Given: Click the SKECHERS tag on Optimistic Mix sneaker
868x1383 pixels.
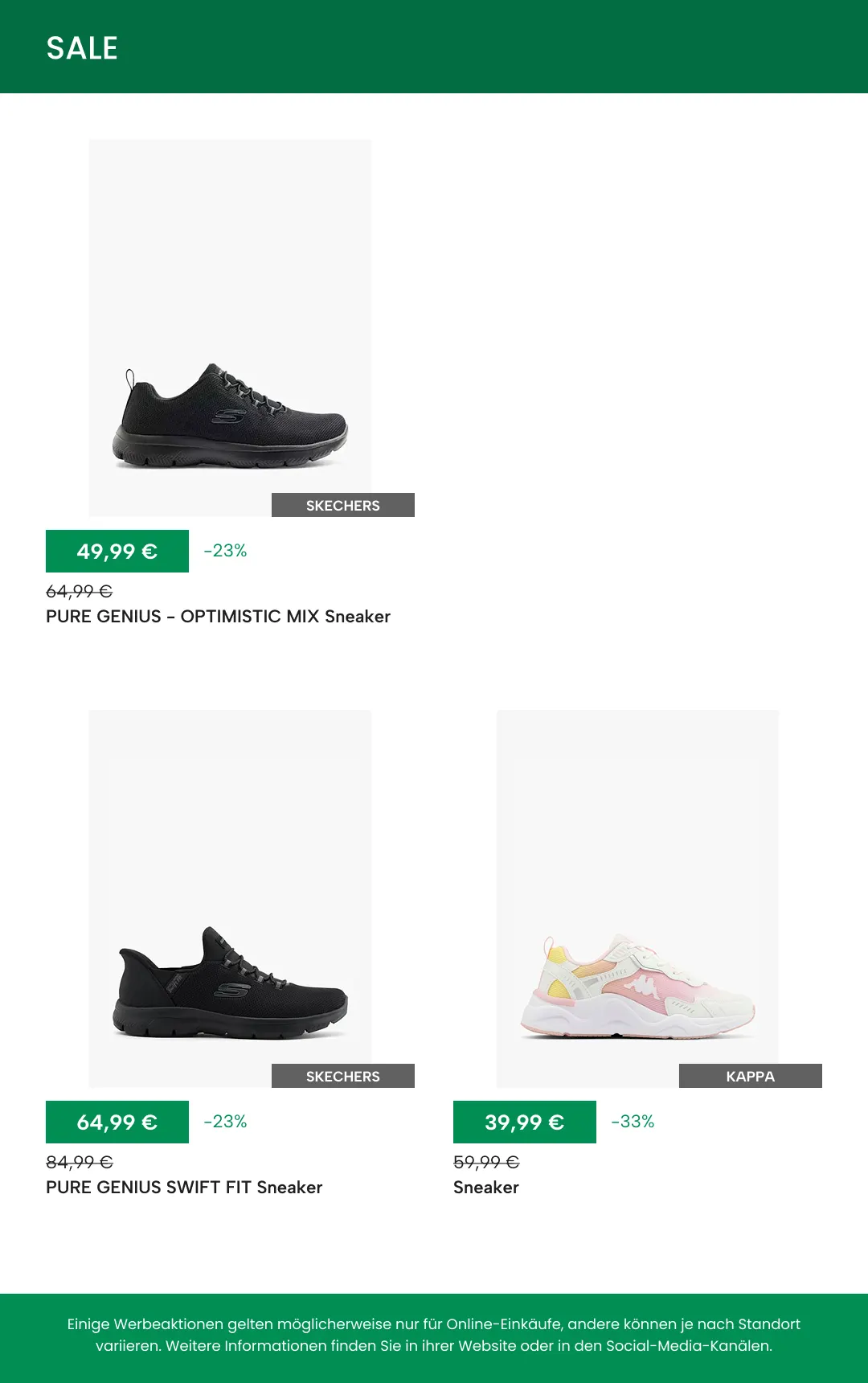Looking at the screenshot, I should [x=343, y=505].
